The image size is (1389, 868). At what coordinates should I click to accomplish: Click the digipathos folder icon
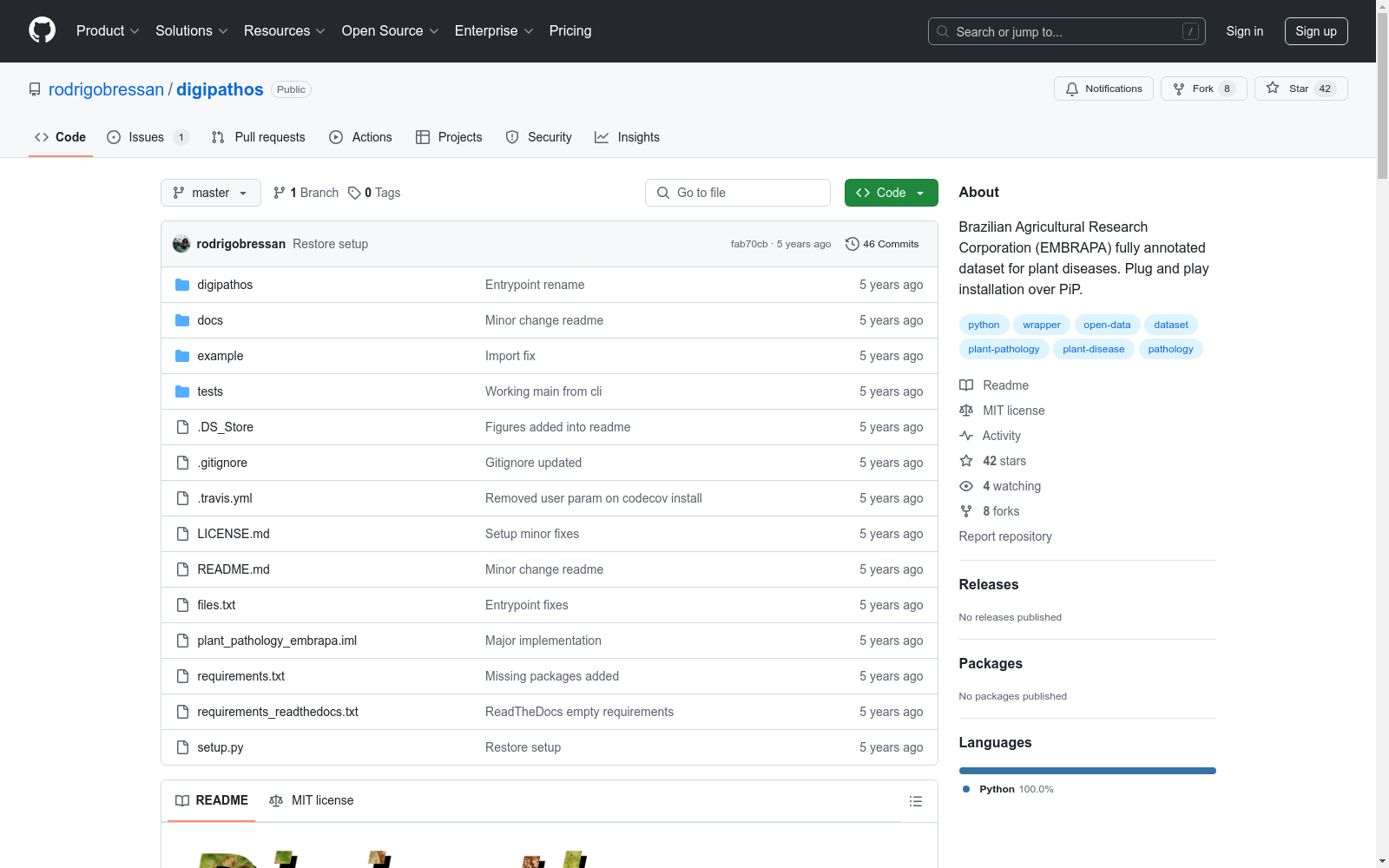[182, 285]
